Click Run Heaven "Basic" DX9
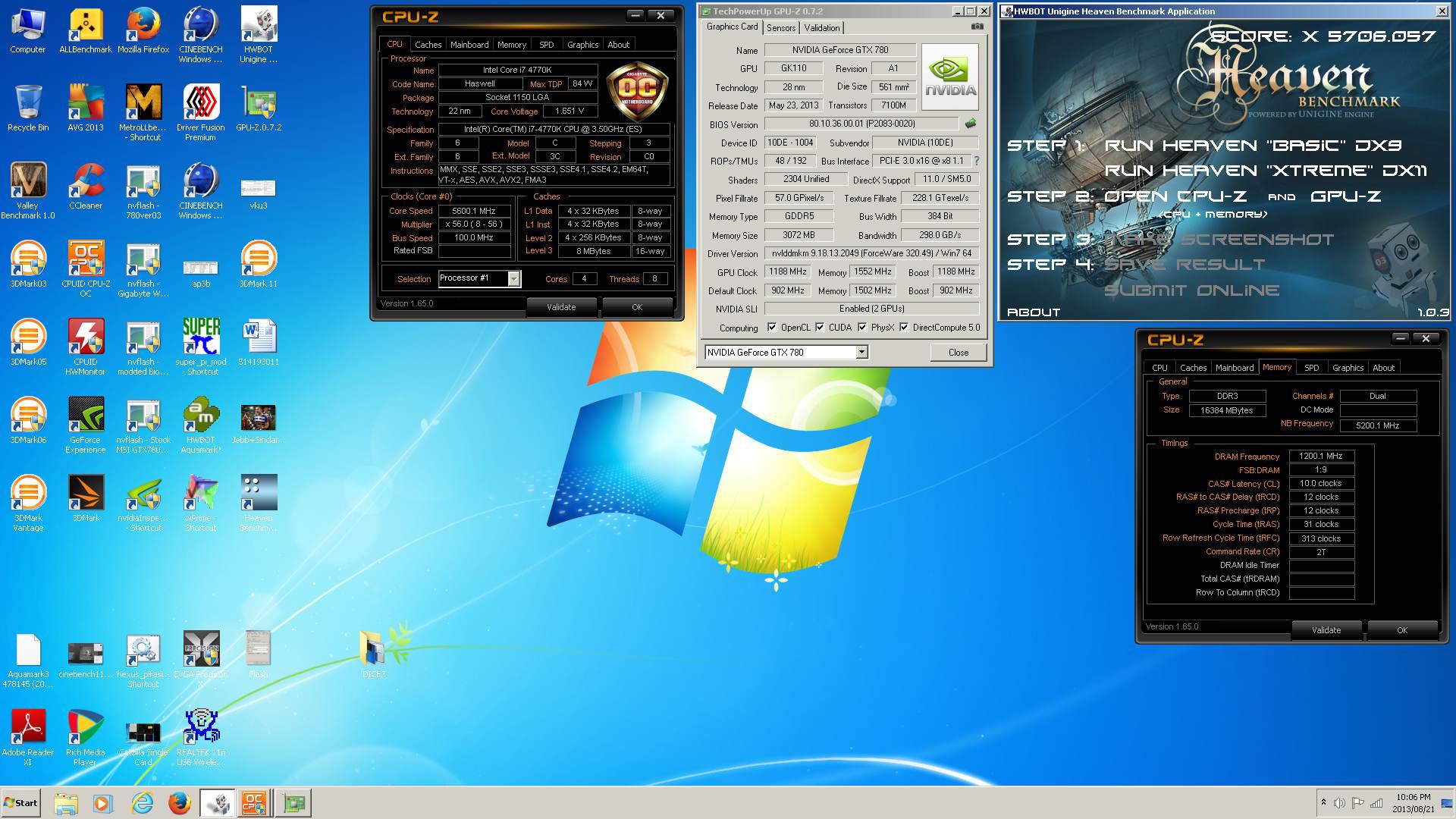Image resolution: width=1456 pixels, height=819 pixels. click(1253, 145)
